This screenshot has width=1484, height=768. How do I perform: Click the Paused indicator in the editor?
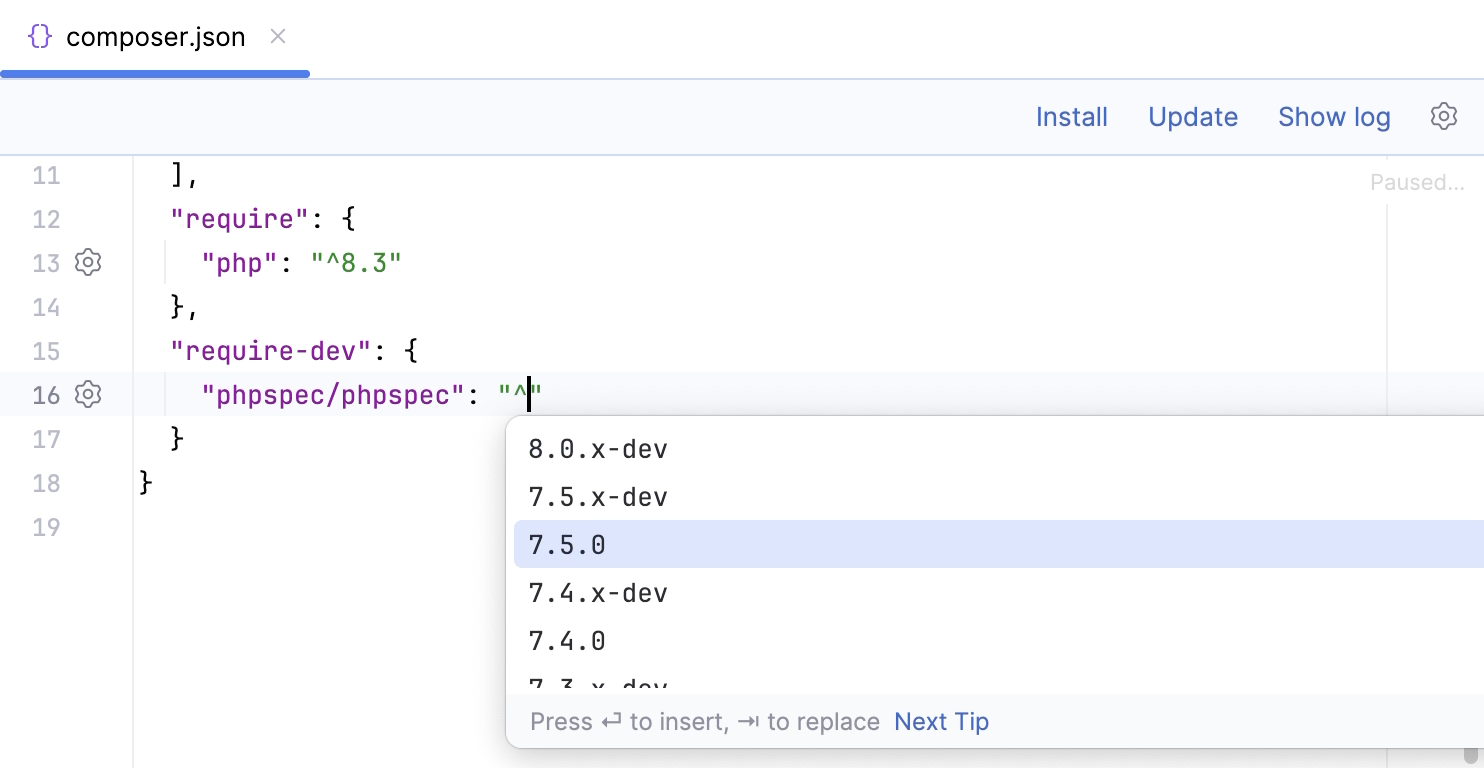click(1419, 182)
